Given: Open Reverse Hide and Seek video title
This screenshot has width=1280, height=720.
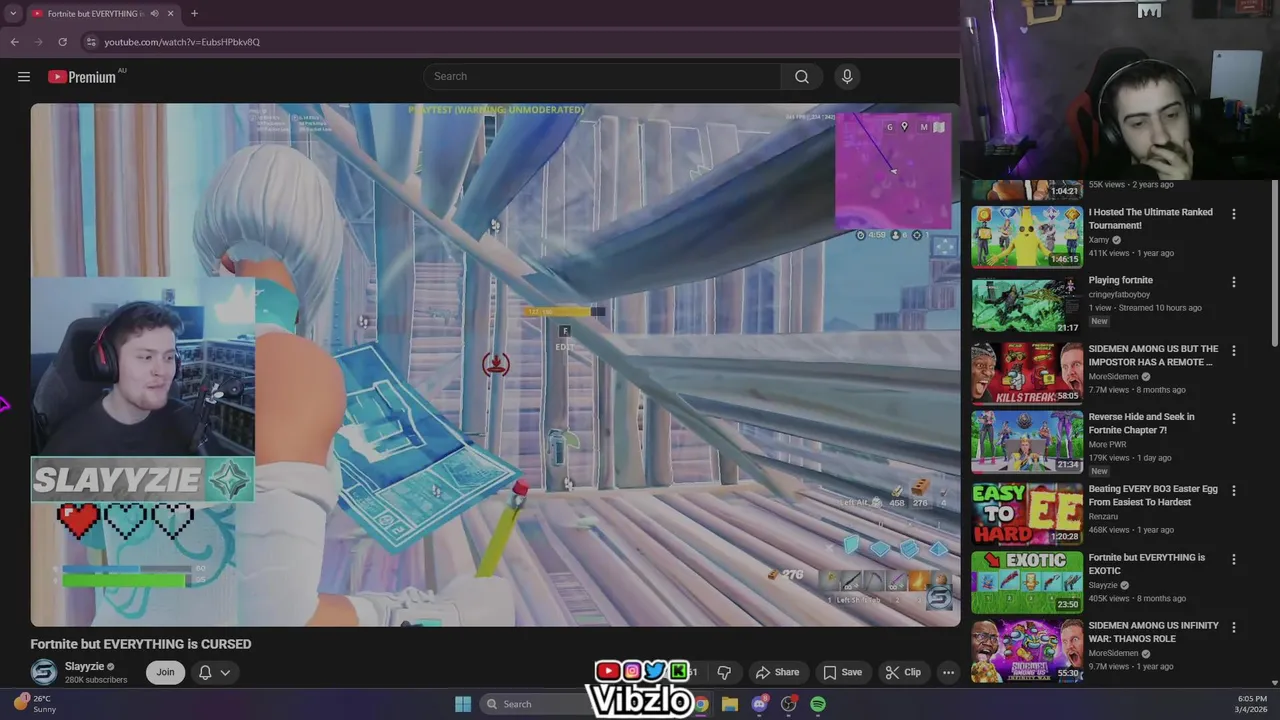Looking at the screenshot, I should click(x=1141, y=423).
